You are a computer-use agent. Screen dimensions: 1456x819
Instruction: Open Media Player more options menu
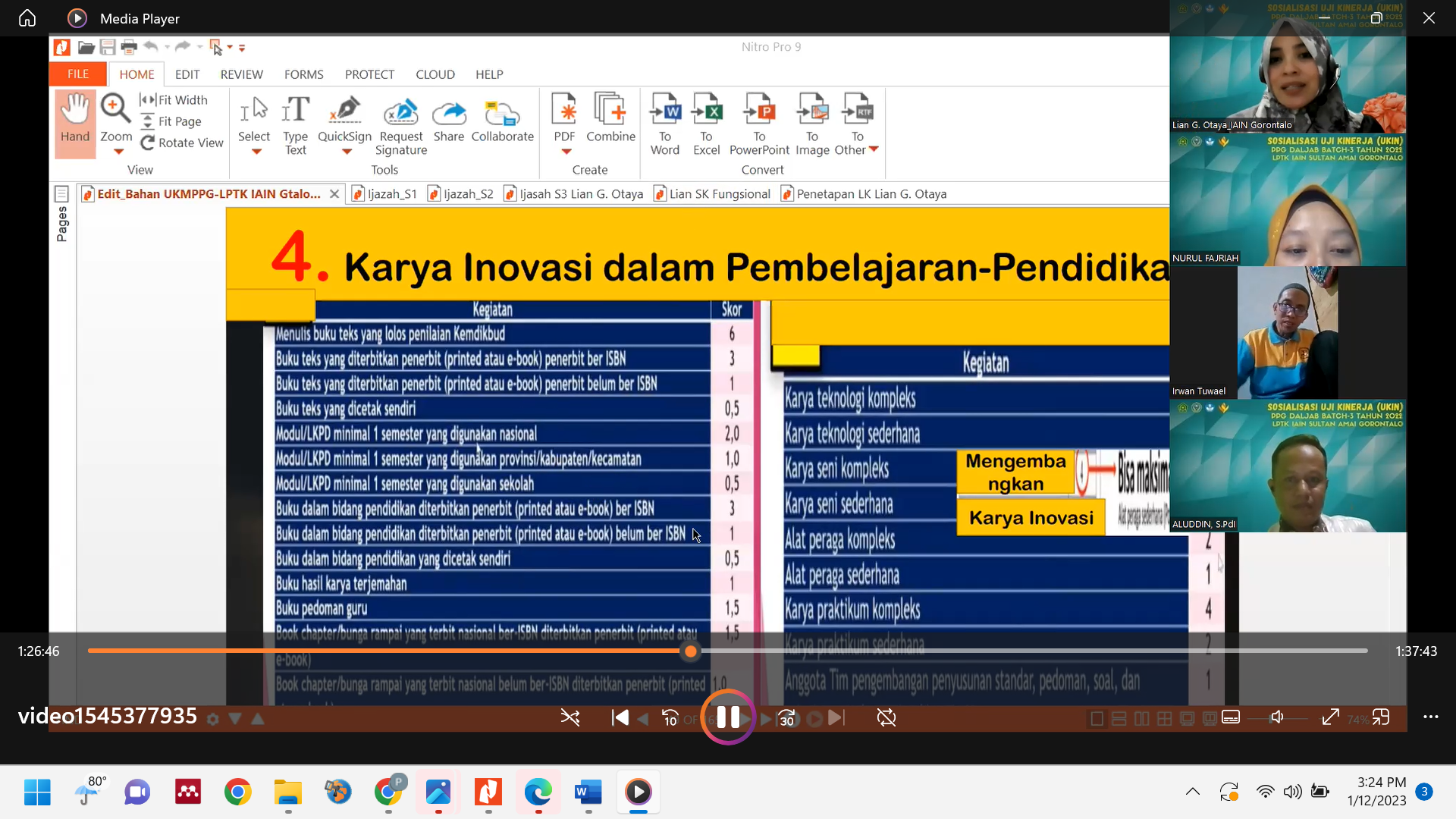1430,717
